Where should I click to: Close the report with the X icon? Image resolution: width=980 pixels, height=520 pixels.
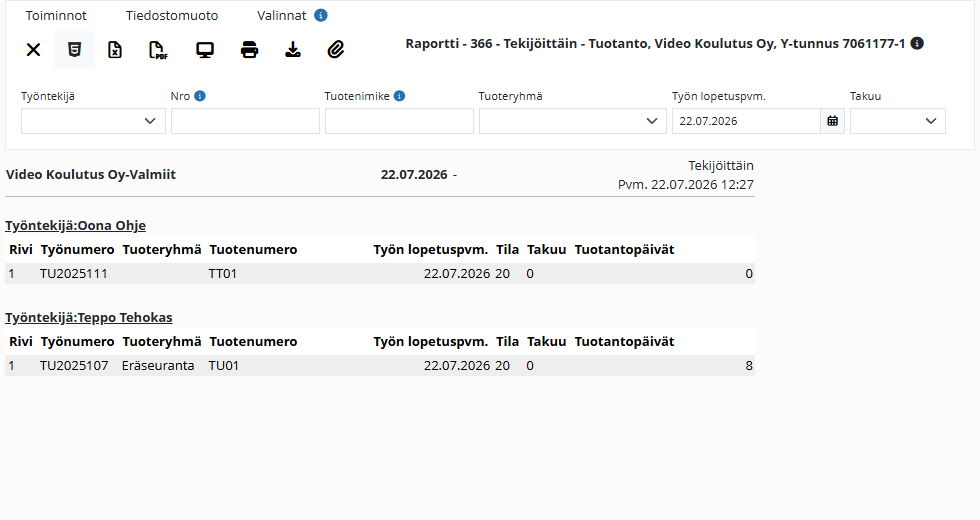pyautogui.click(x=33, y=49)
